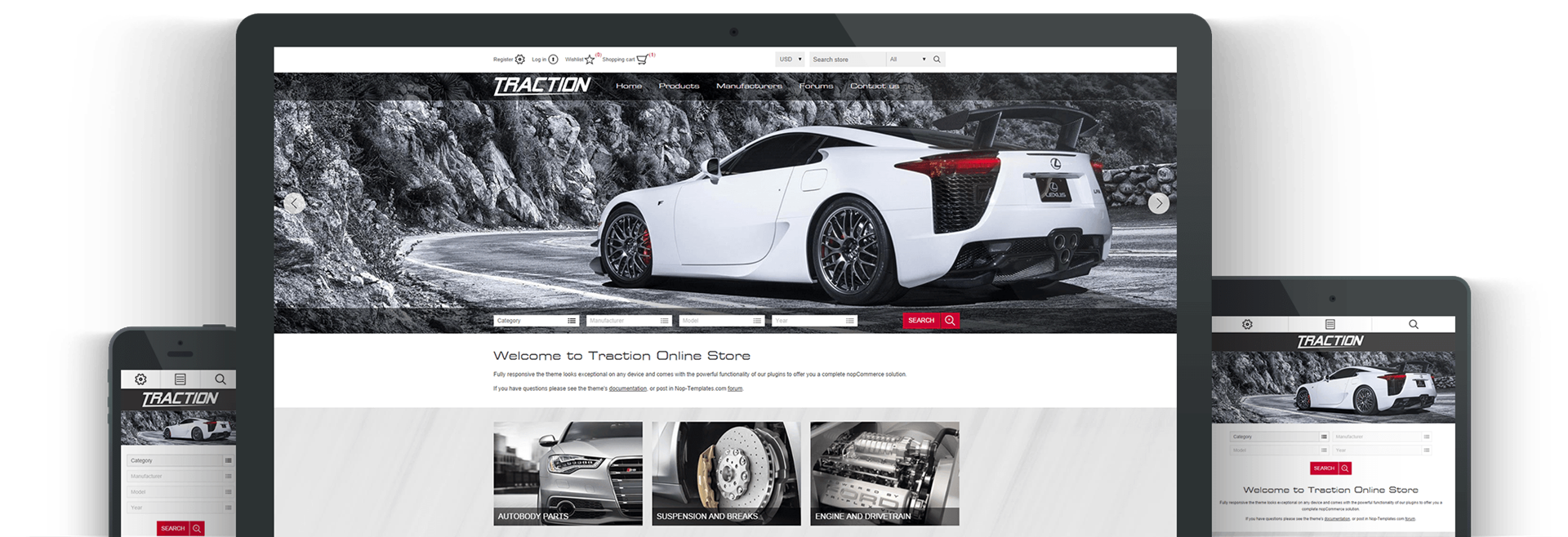Screen dimensions: 1568x537
Task: Open Manufacturer dropdown on the tablet
Action: [x=1383, y=437]
